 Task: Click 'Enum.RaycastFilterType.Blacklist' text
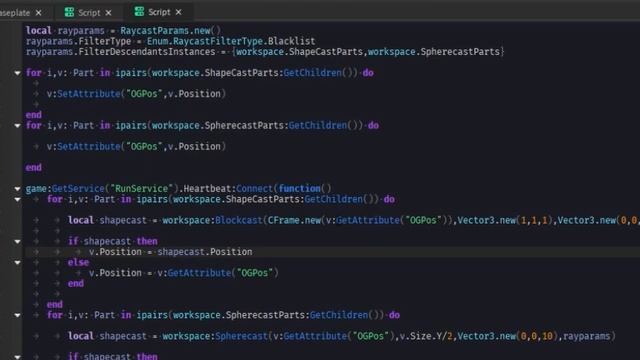click(231, 41)
